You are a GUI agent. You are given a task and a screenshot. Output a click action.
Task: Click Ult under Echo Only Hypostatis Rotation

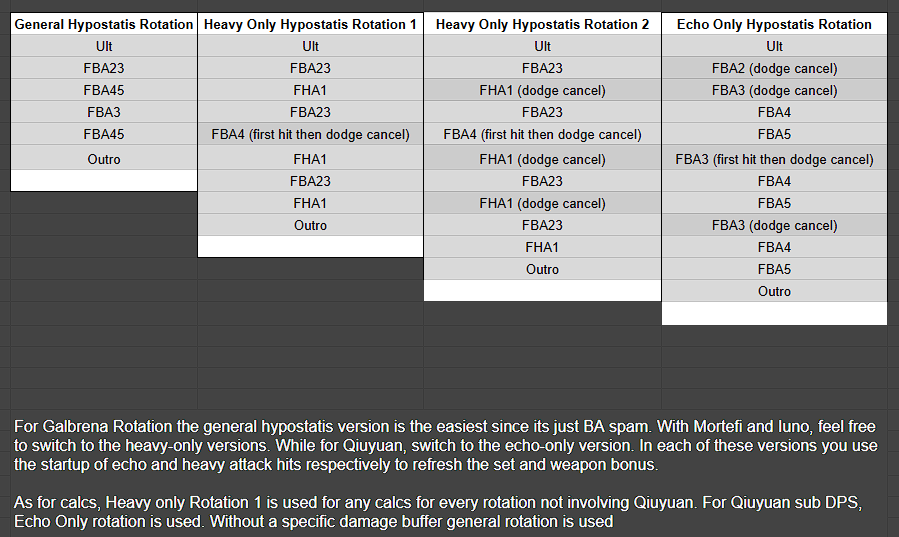tap(774, 46)
